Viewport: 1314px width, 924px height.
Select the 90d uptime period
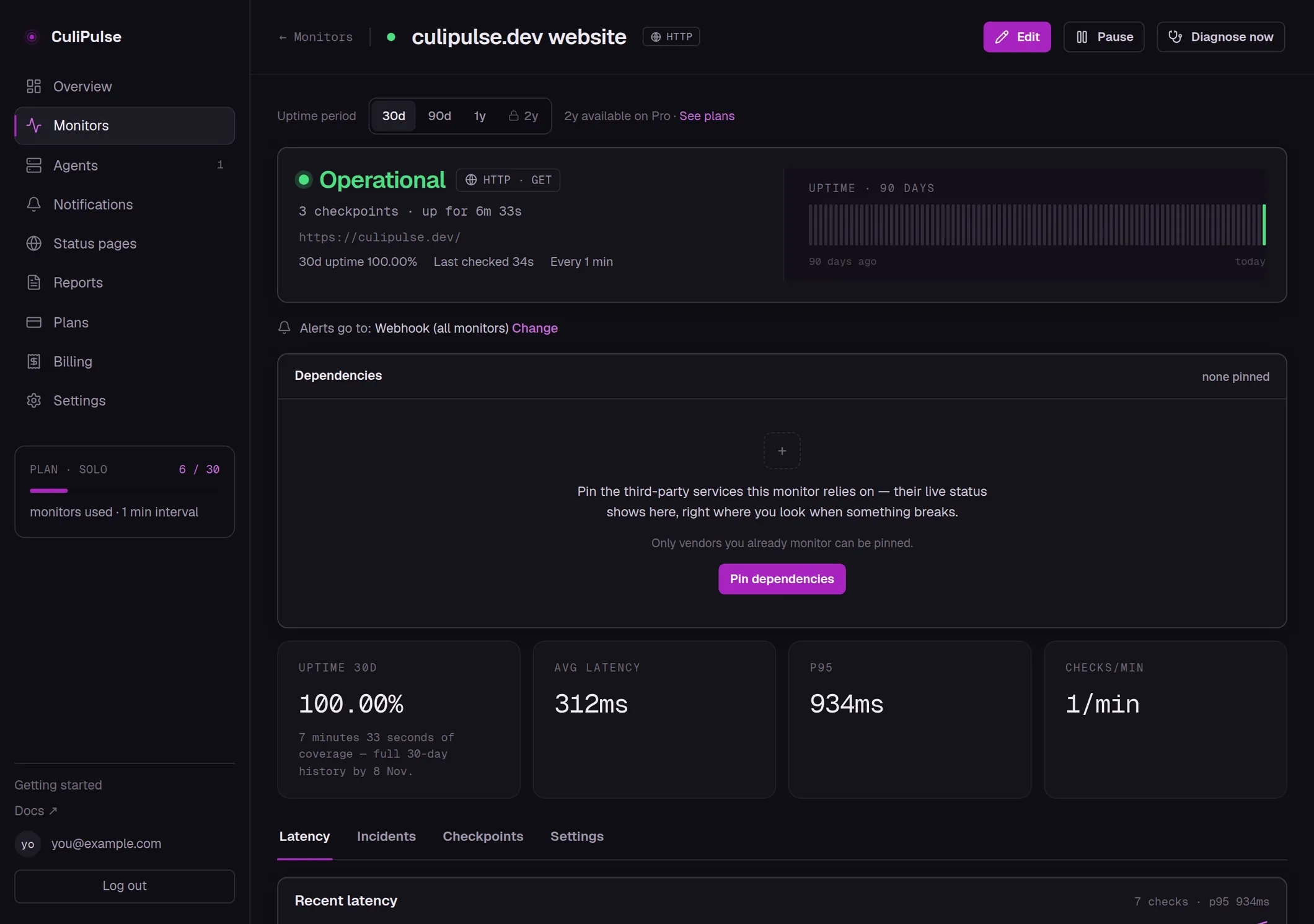coord(439,116)
